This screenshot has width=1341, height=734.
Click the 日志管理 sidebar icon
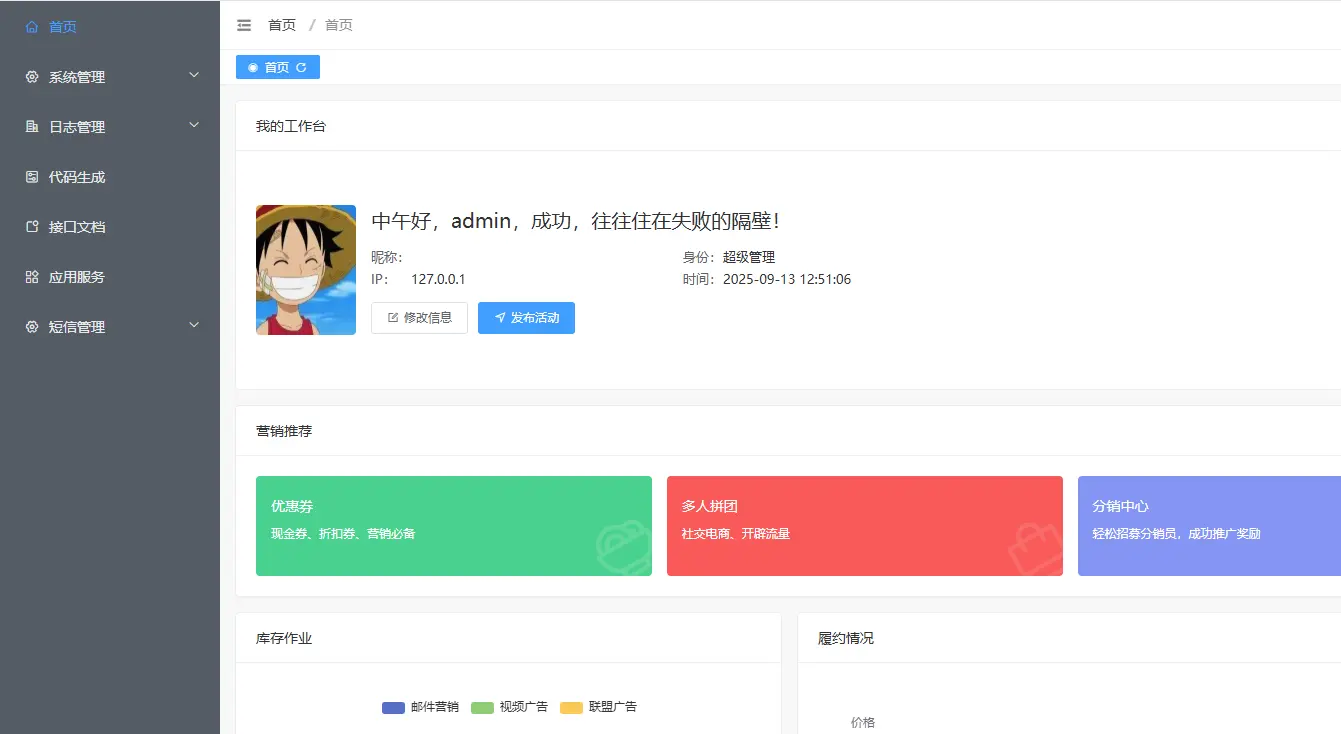(32, 127)
